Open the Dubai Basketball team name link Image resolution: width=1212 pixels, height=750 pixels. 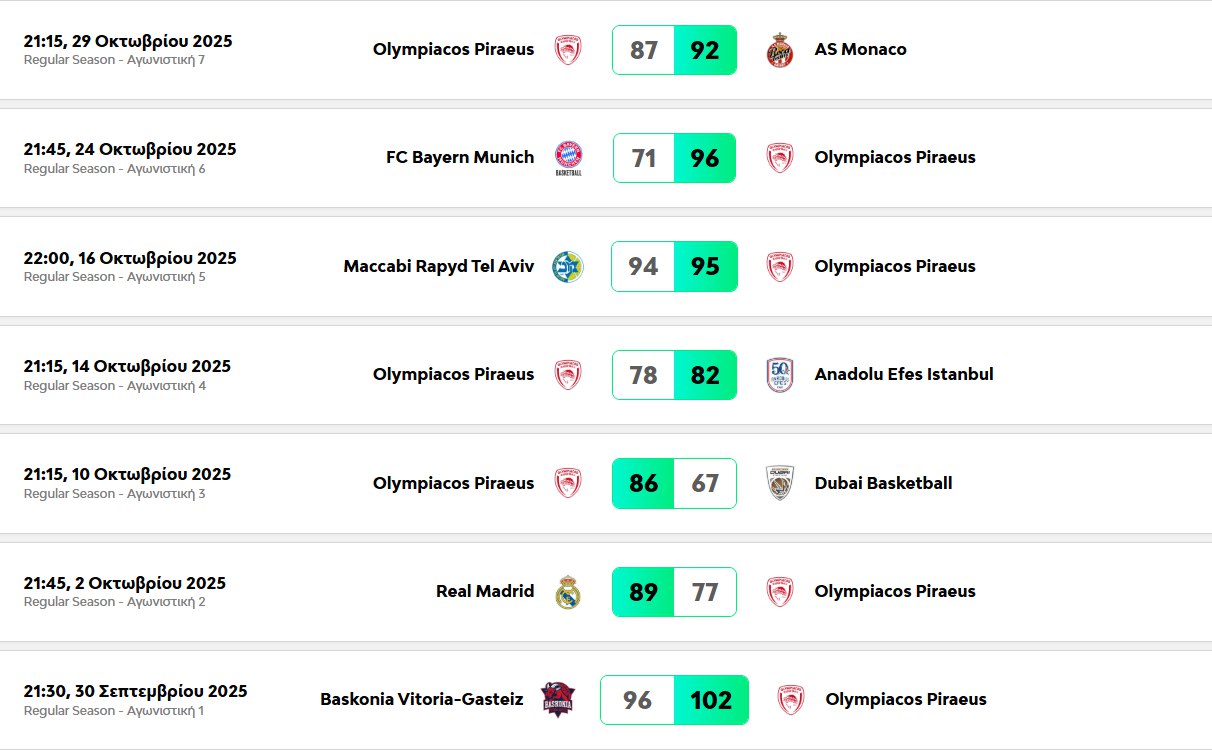(x=883, y=484)
